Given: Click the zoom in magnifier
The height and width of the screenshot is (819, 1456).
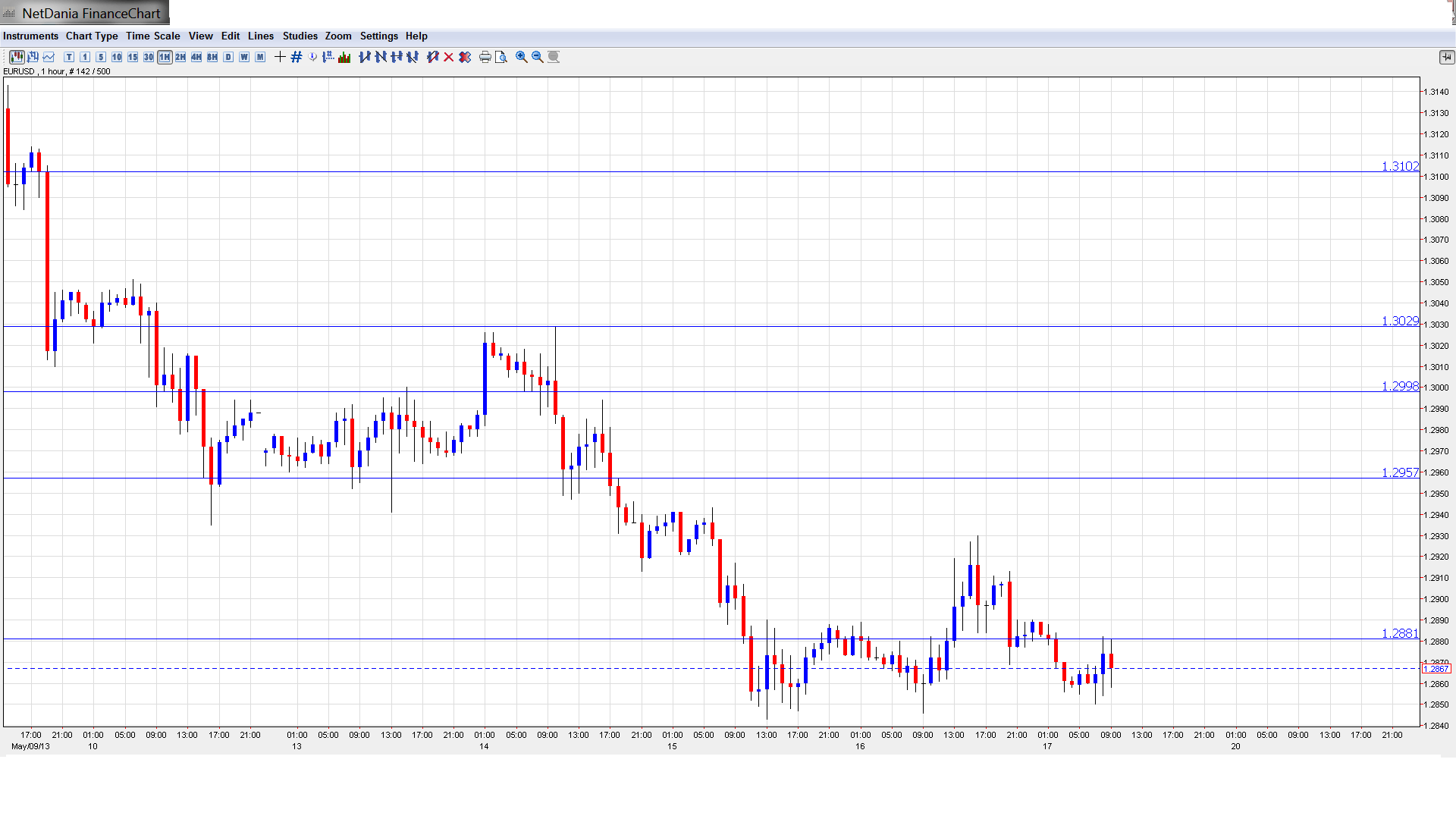Looking at the screenshot, I should [x=521, y=57].
